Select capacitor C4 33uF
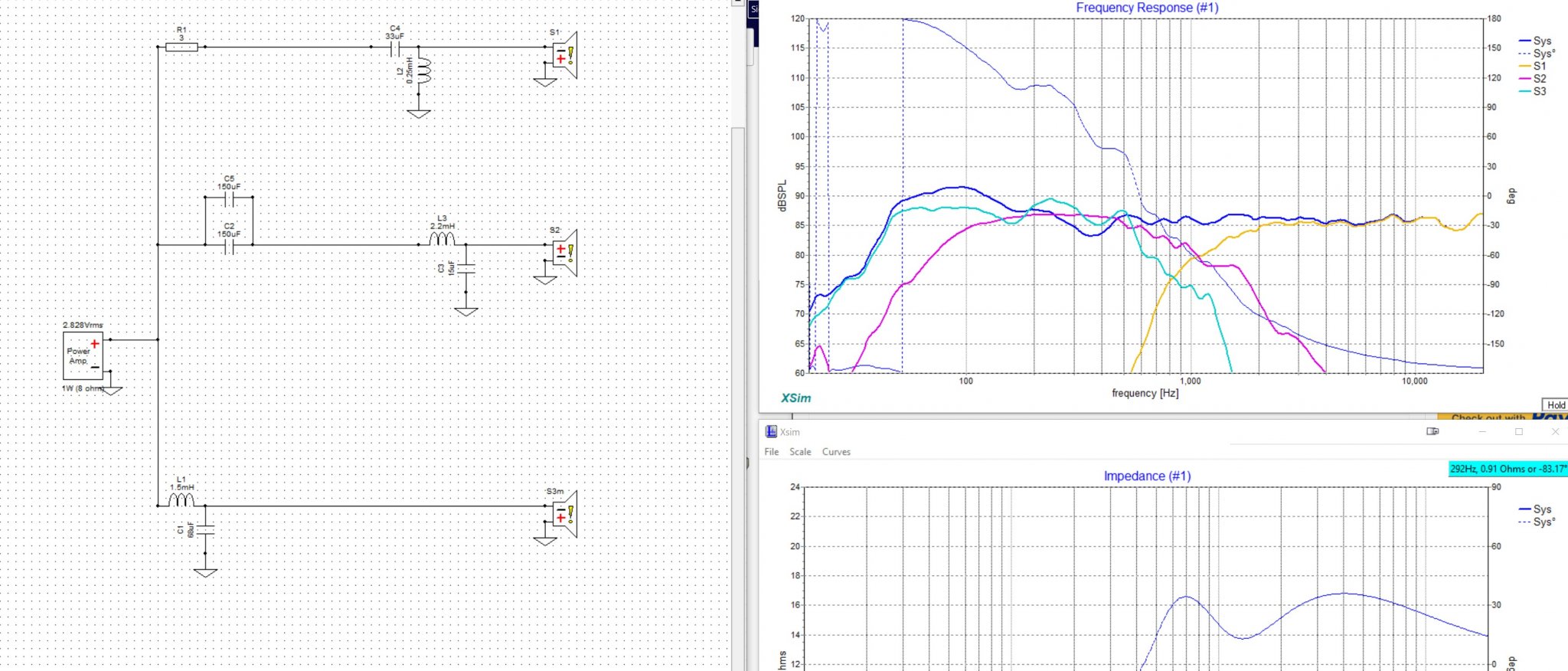 click(395, 47)
